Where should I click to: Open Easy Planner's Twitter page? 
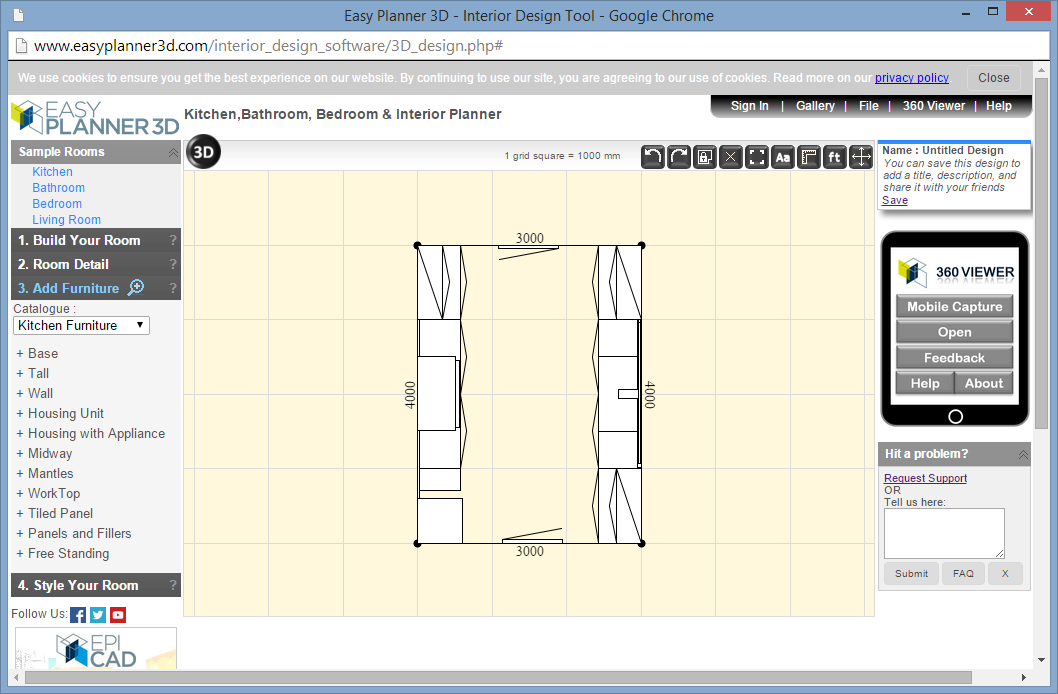97,614
